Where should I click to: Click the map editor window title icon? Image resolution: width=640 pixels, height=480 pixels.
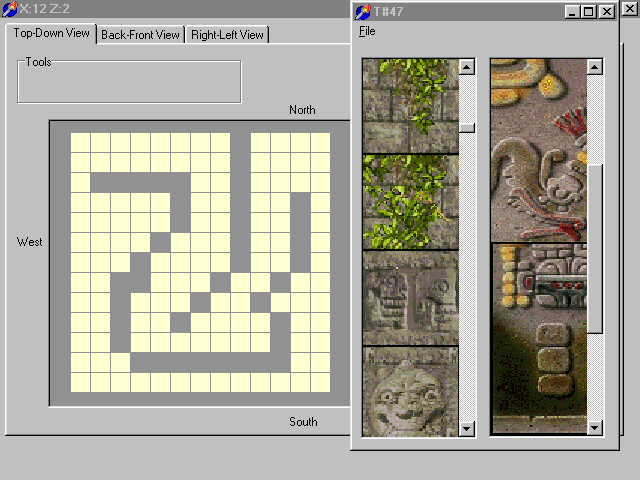click(10, 9)
